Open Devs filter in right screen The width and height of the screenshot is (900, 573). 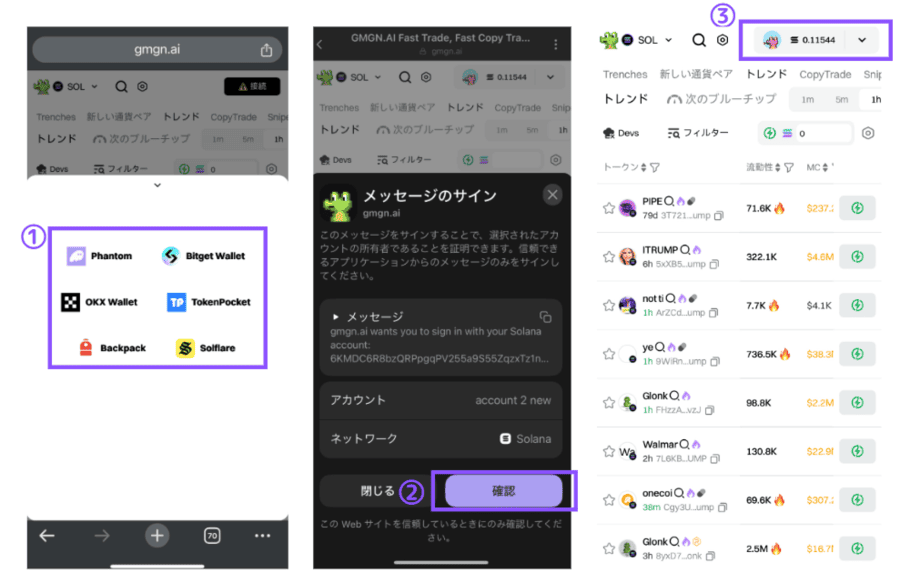621,133
